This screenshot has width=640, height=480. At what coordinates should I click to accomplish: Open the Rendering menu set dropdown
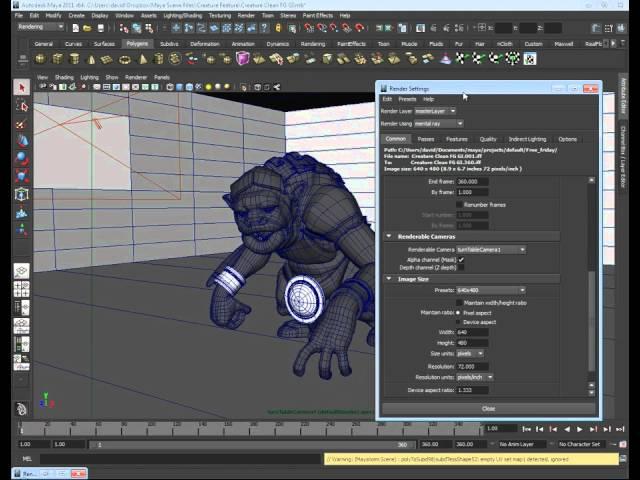tap(40, 27)
